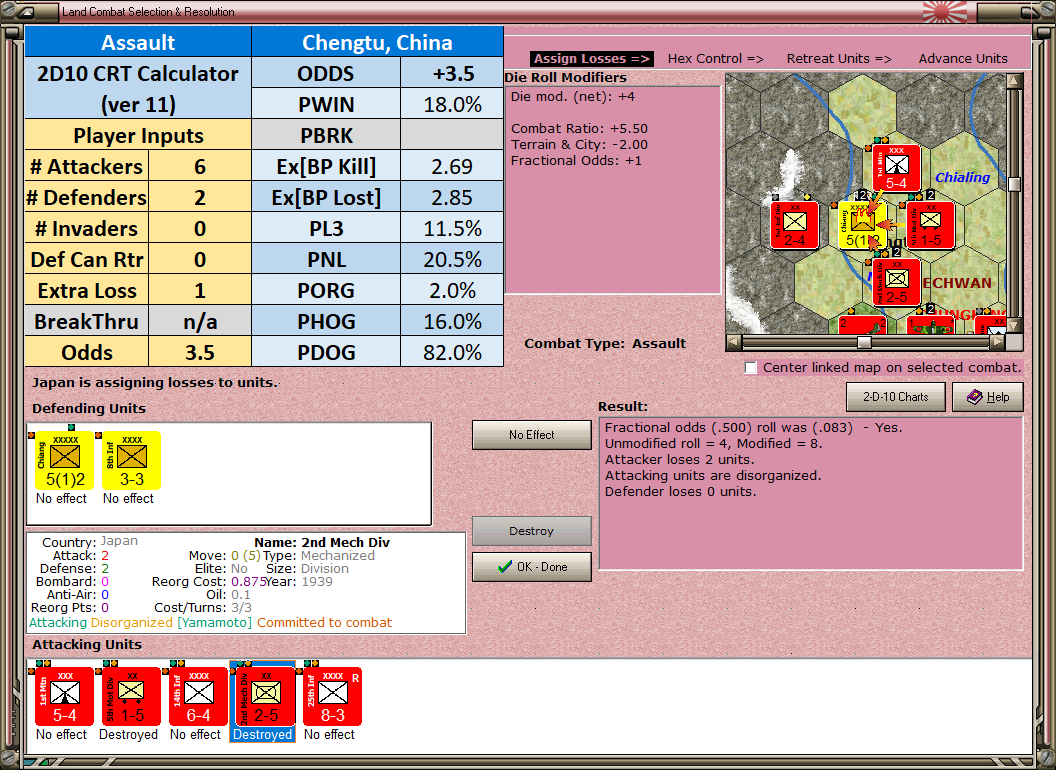Go to Retreat Units step
The image size is (1056, 770).
(x=838, y=59)
